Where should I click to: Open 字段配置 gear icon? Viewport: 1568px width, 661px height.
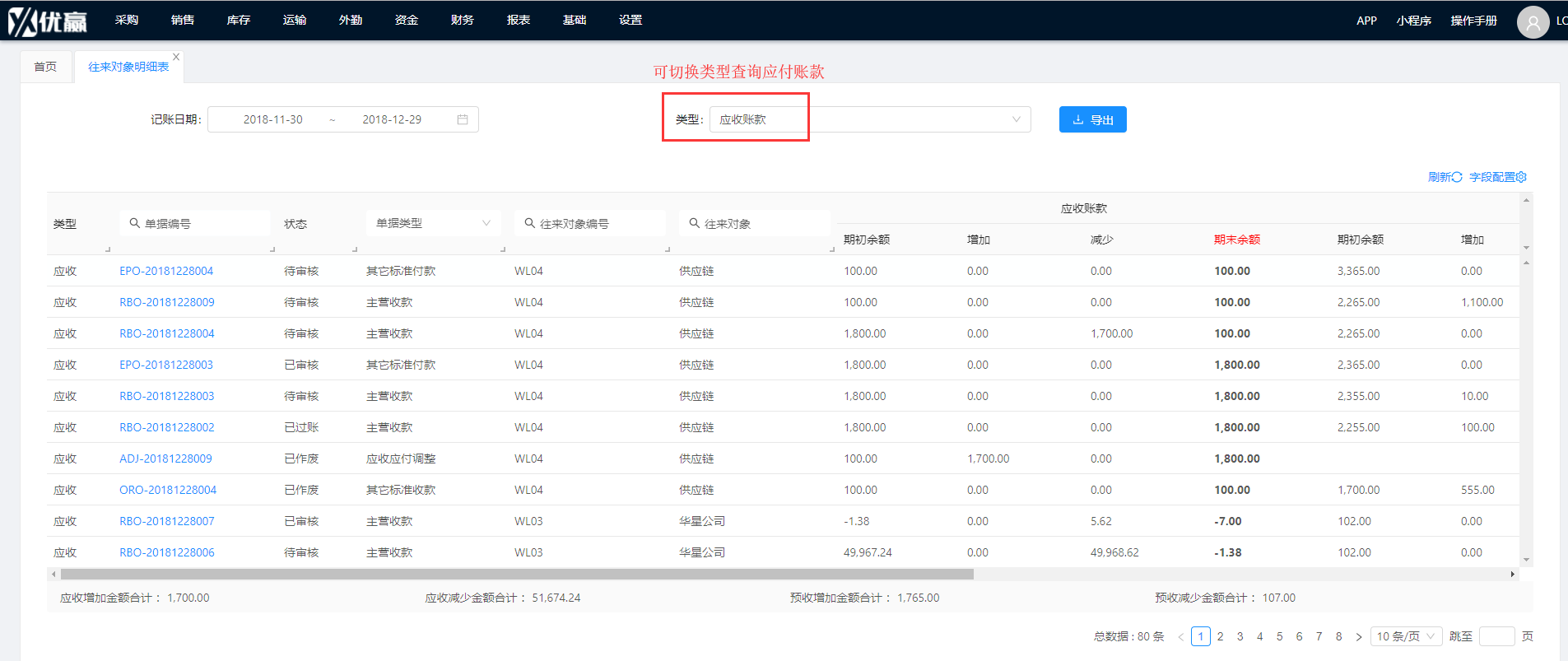(1521, 177)
